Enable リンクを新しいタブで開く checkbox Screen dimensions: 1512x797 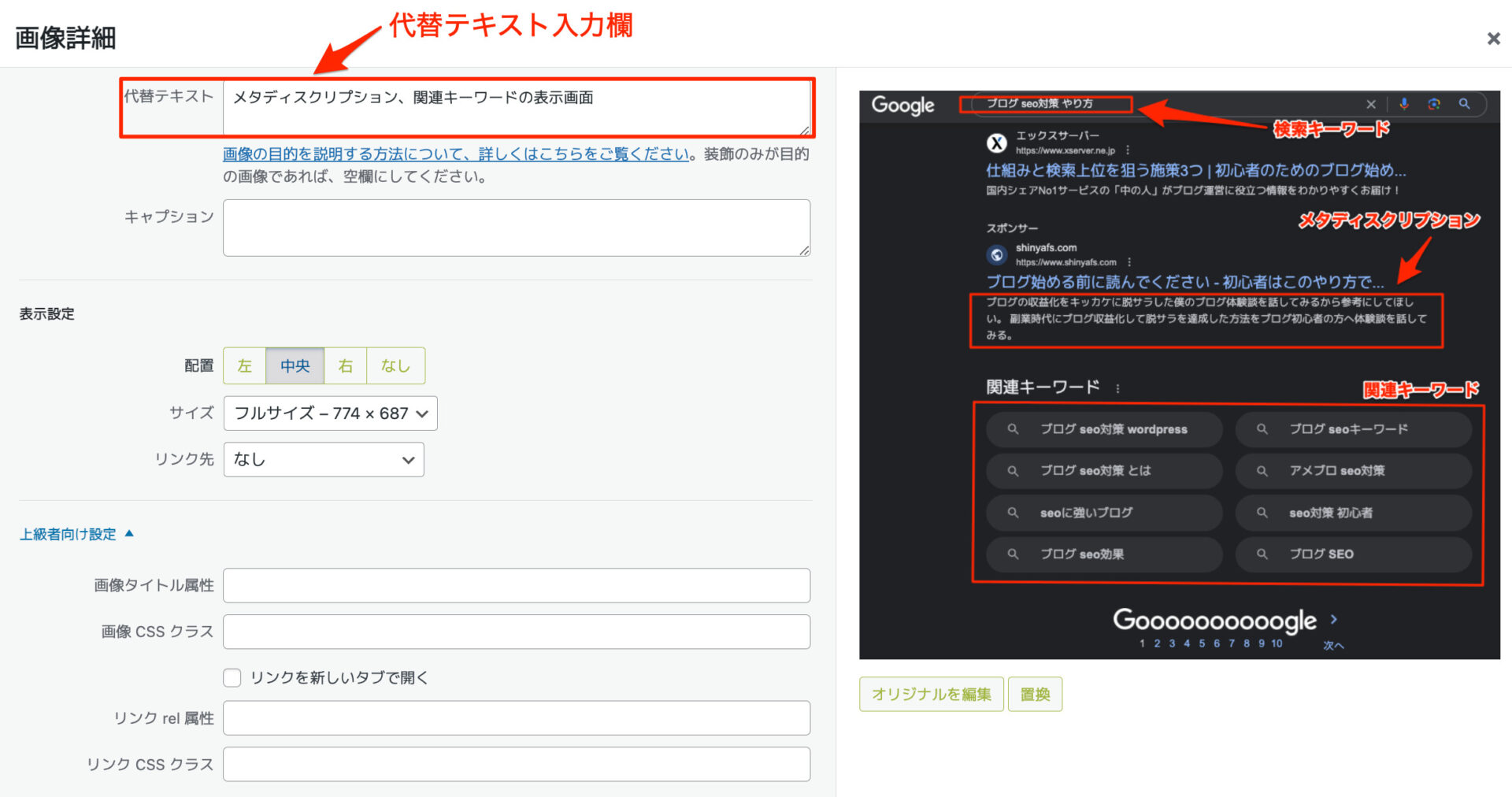(x=232, y=677)
